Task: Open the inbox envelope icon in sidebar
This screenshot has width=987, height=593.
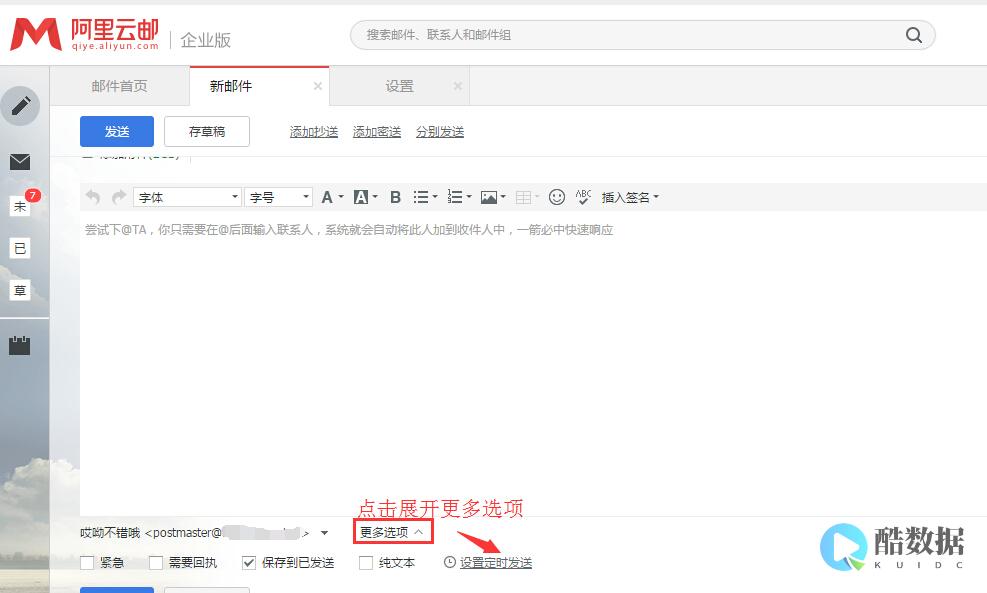Action: pos(20,162)
